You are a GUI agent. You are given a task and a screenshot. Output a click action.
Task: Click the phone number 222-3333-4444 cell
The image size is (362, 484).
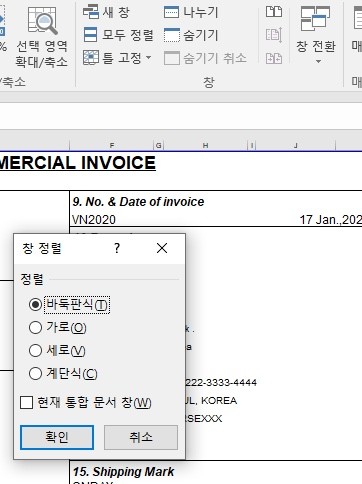pyautogui.click(x=221, y=382)
